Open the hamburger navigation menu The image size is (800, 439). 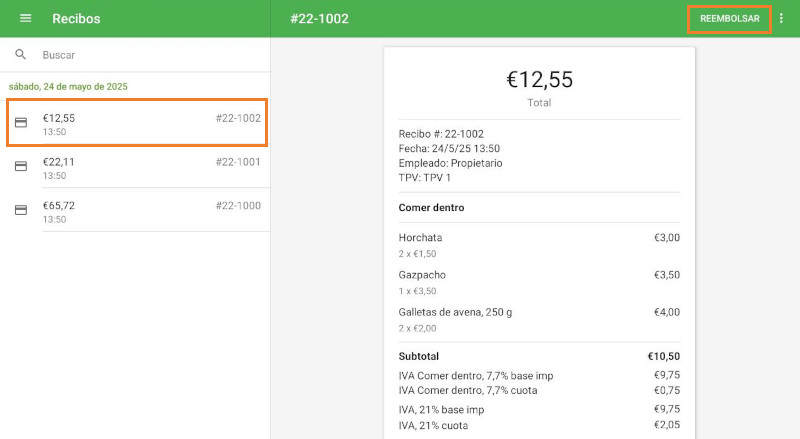(x=26, y=19)
